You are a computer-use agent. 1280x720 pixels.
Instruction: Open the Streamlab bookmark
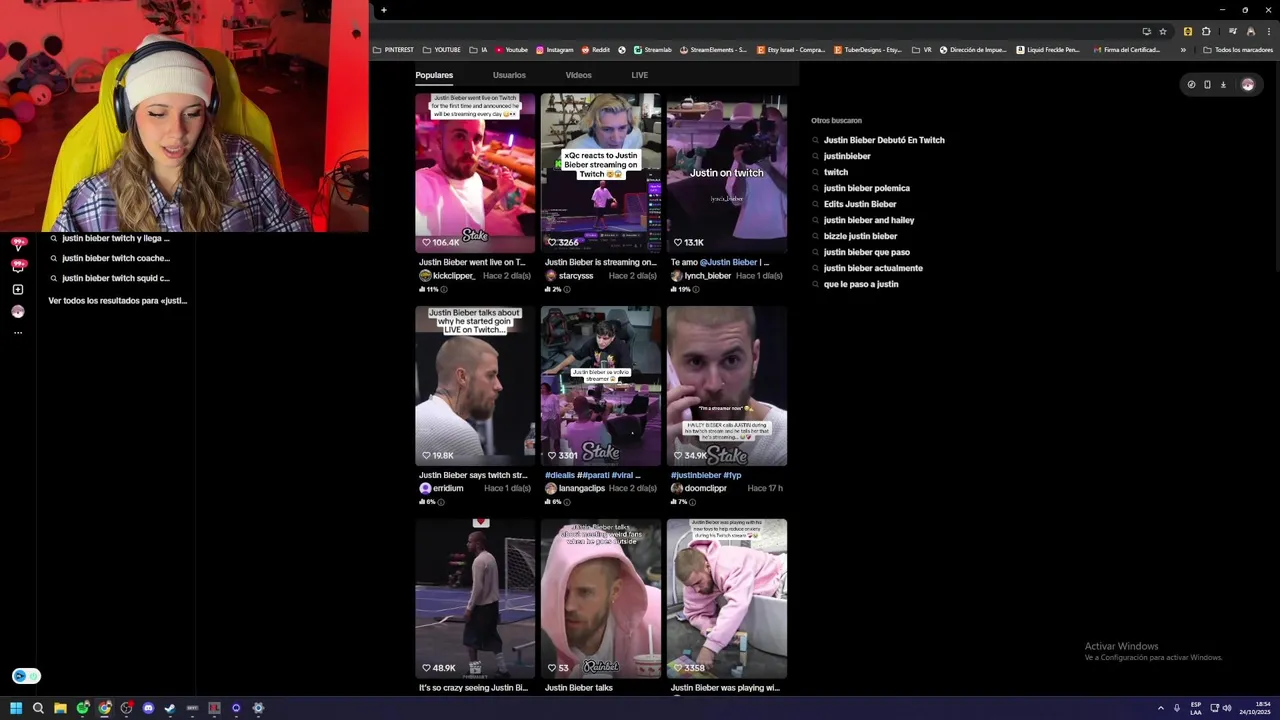652,50
